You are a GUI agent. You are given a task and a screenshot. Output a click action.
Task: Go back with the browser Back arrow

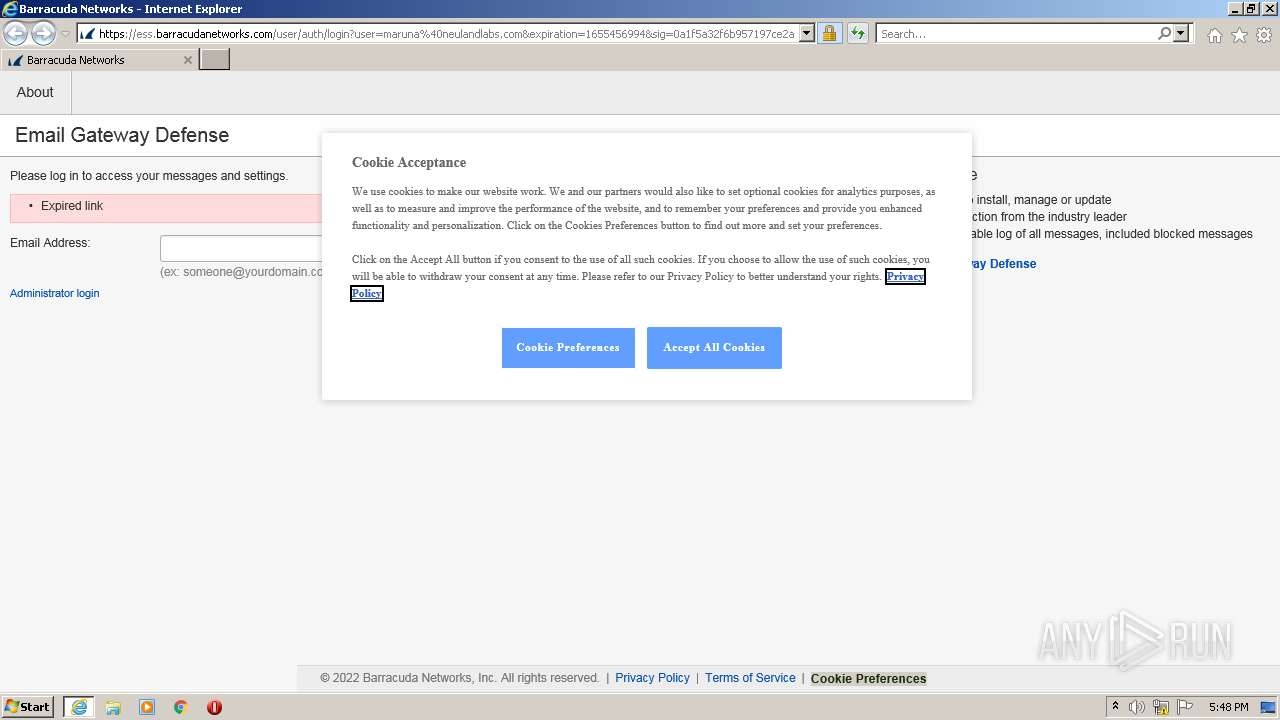[x=16, y=34]
